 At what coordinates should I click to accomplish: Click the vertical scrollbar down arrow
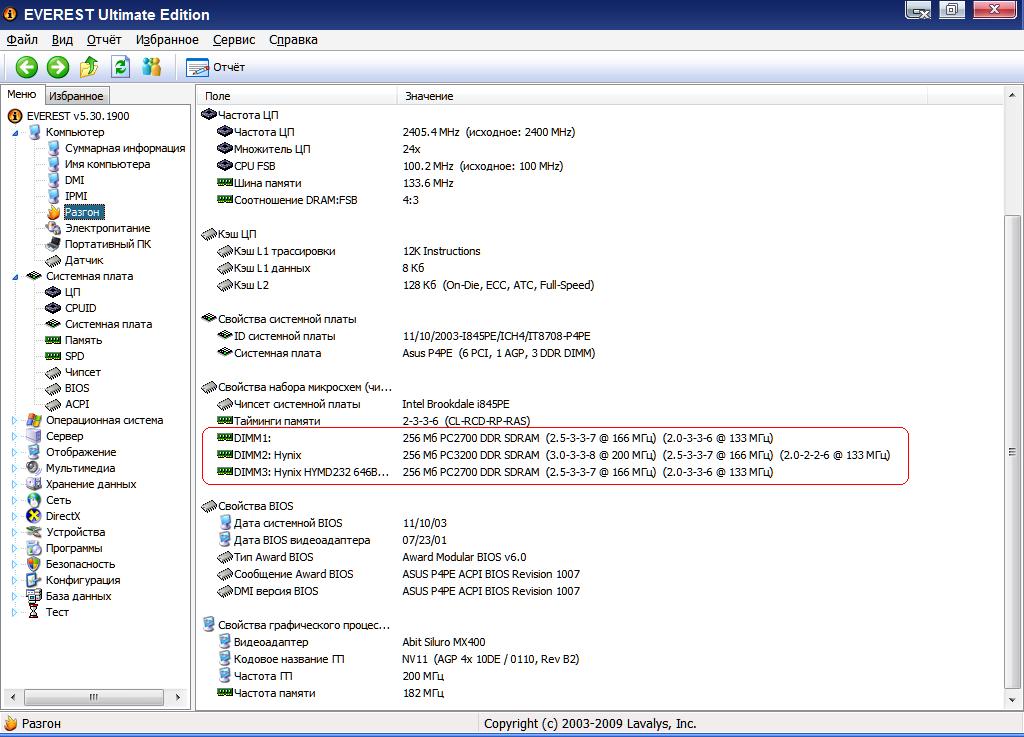pos(1012,700)
